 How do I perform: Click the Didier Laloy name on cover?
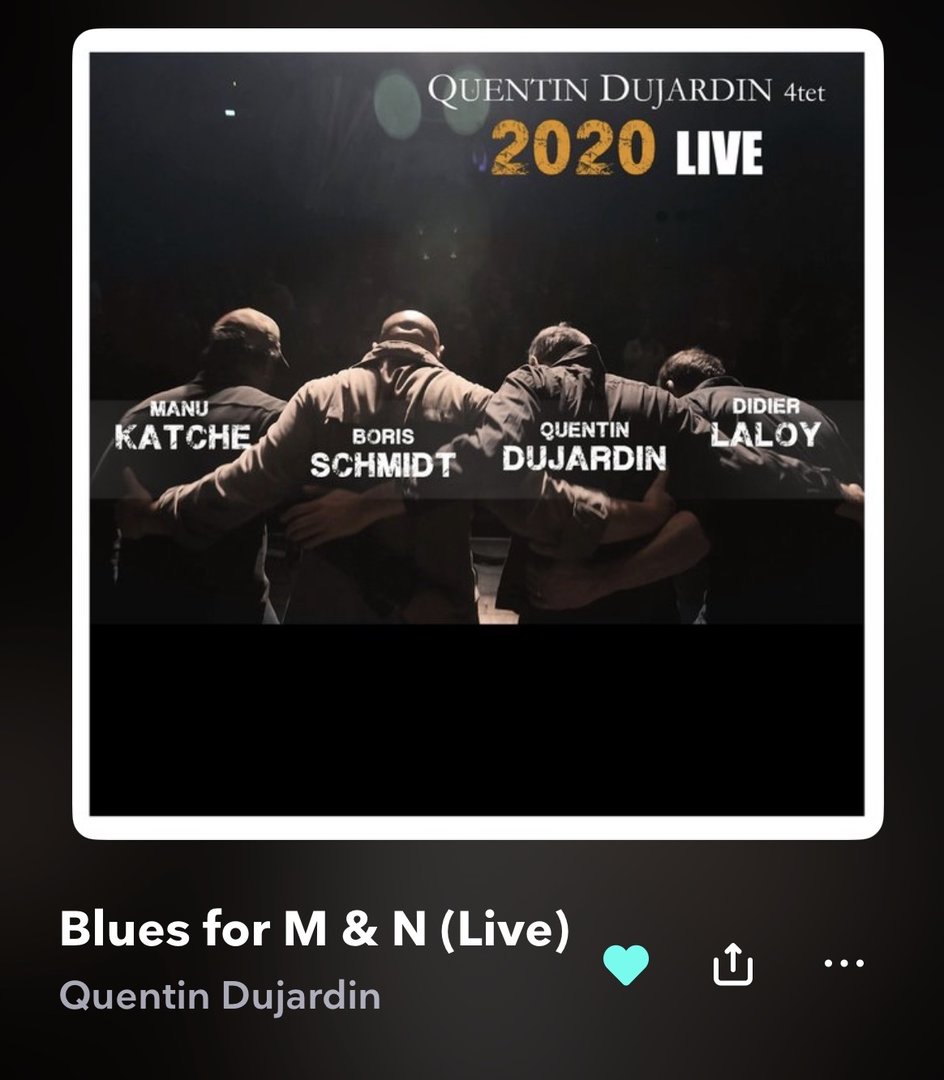(766, 423)
